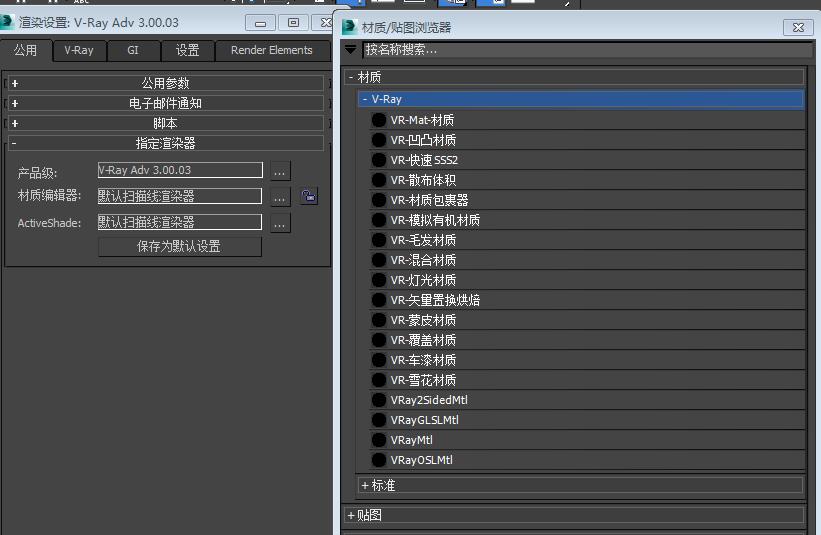
Task: Select VR-凹凸材质
Action: 587,140
